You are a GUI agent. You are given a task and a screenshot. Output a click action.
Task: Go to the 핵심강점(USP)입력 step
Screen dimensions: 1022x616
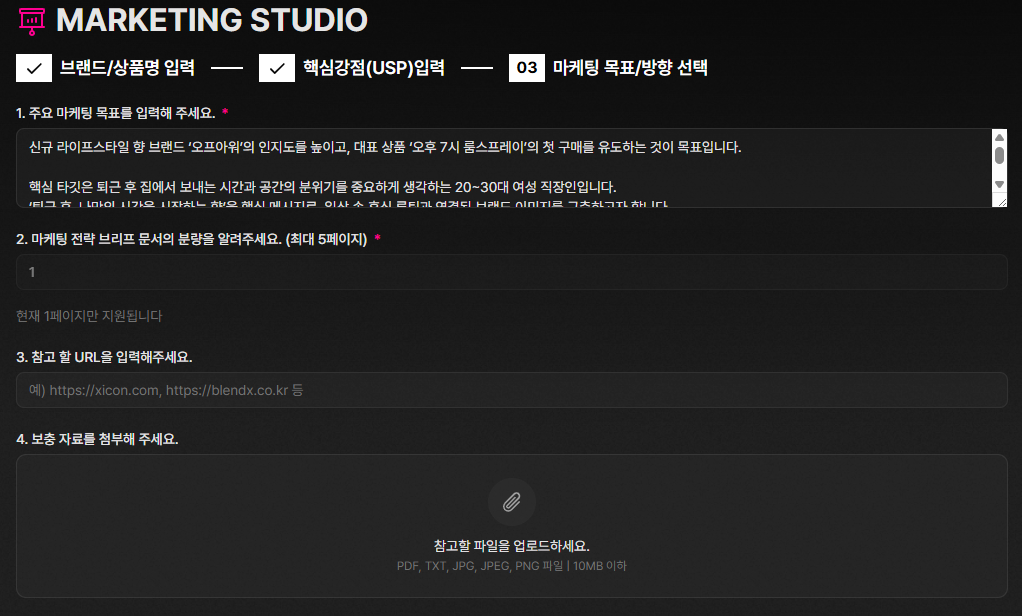[x=373, y=68]
